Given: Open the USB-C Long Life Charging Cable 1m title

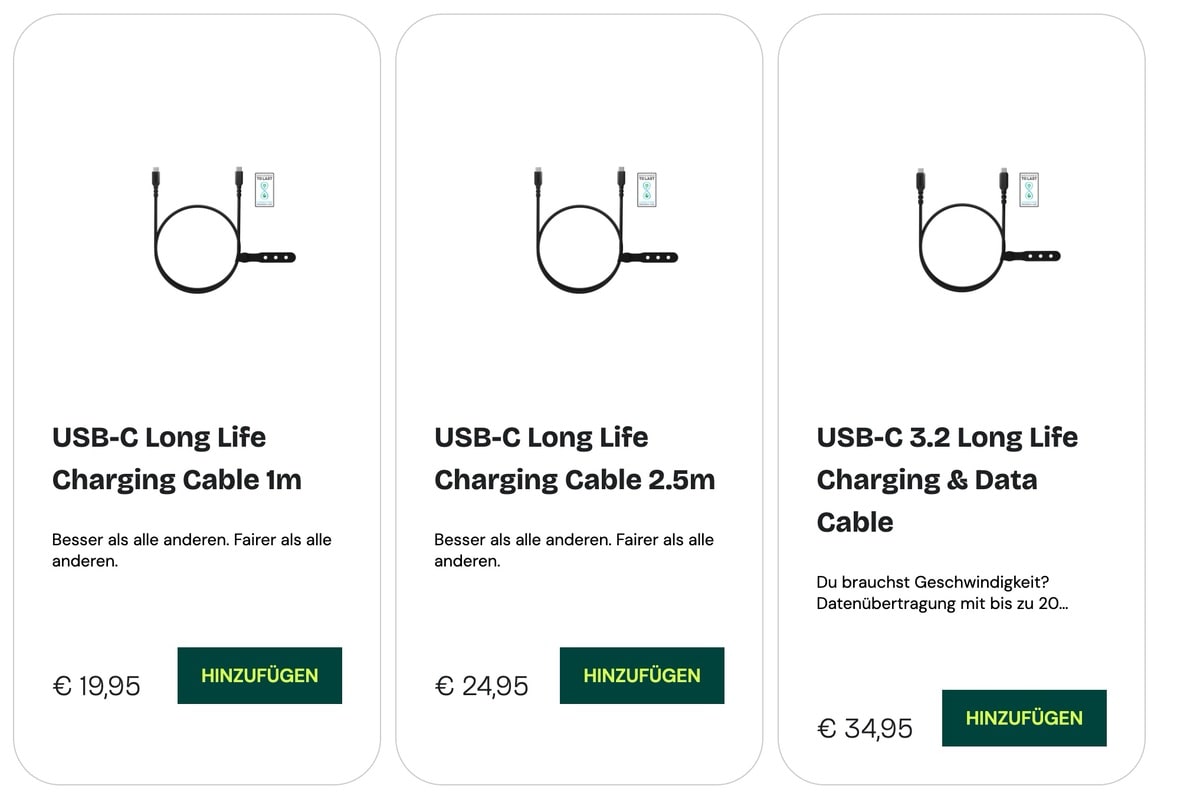Looking at the screenshot, I should (x=176, y=458).
